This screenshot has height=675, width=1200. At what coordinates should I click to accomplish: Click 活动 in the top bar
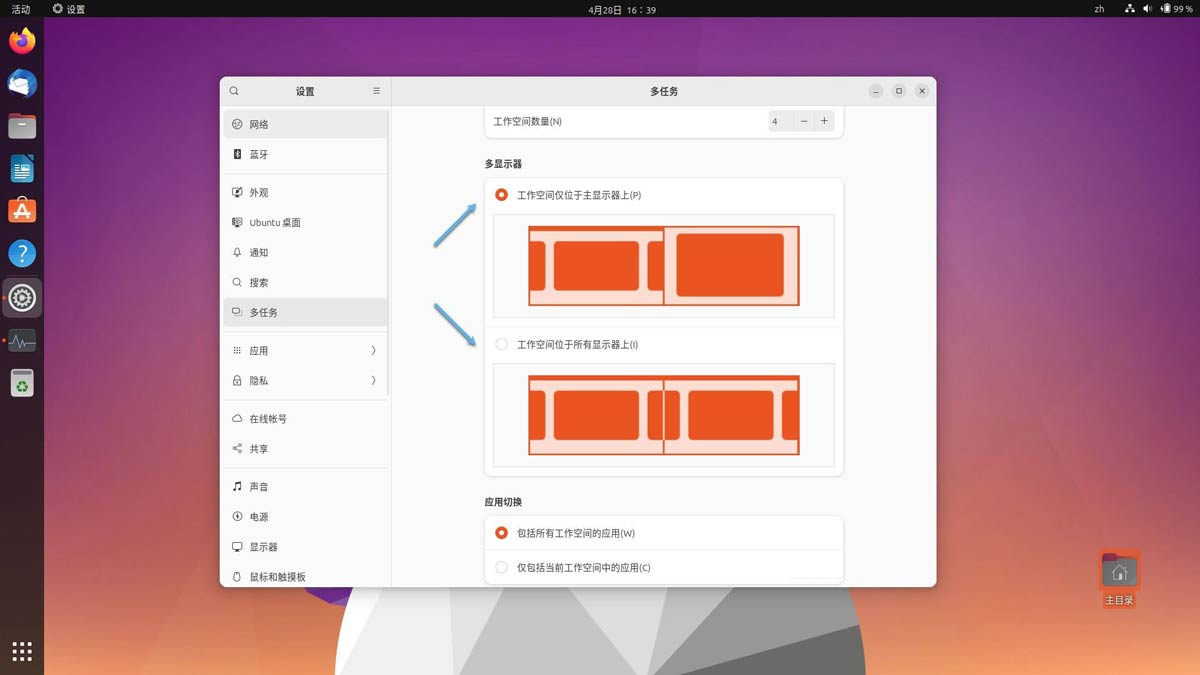pos(20,9)
